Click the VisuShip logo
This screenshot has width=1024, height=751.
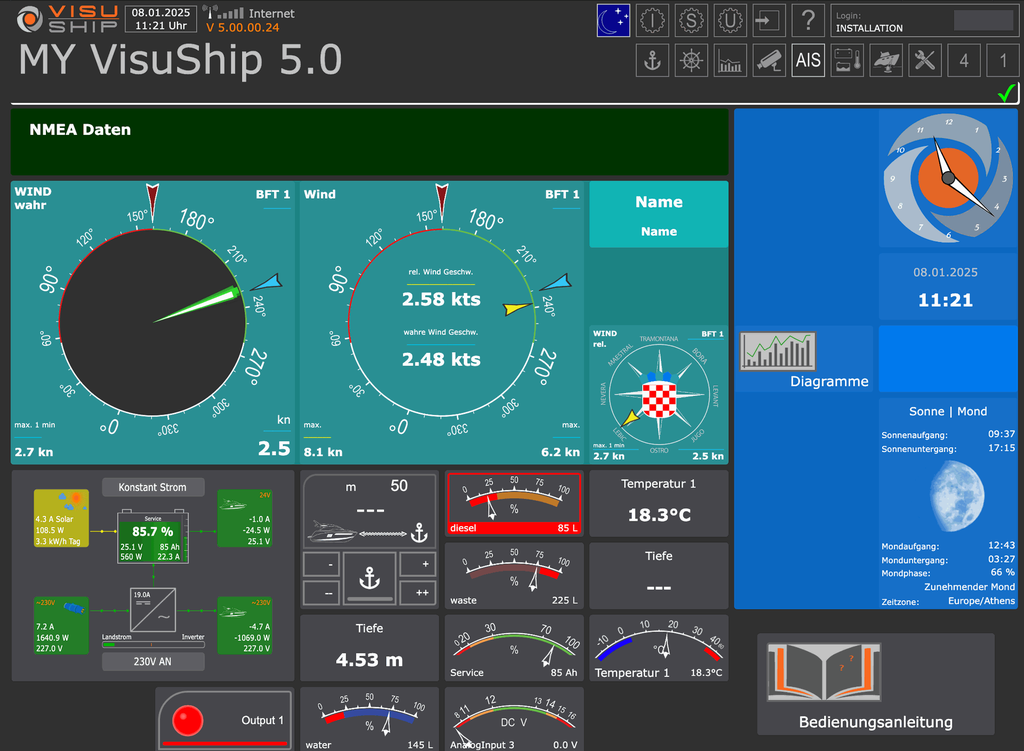coord(67,19)
